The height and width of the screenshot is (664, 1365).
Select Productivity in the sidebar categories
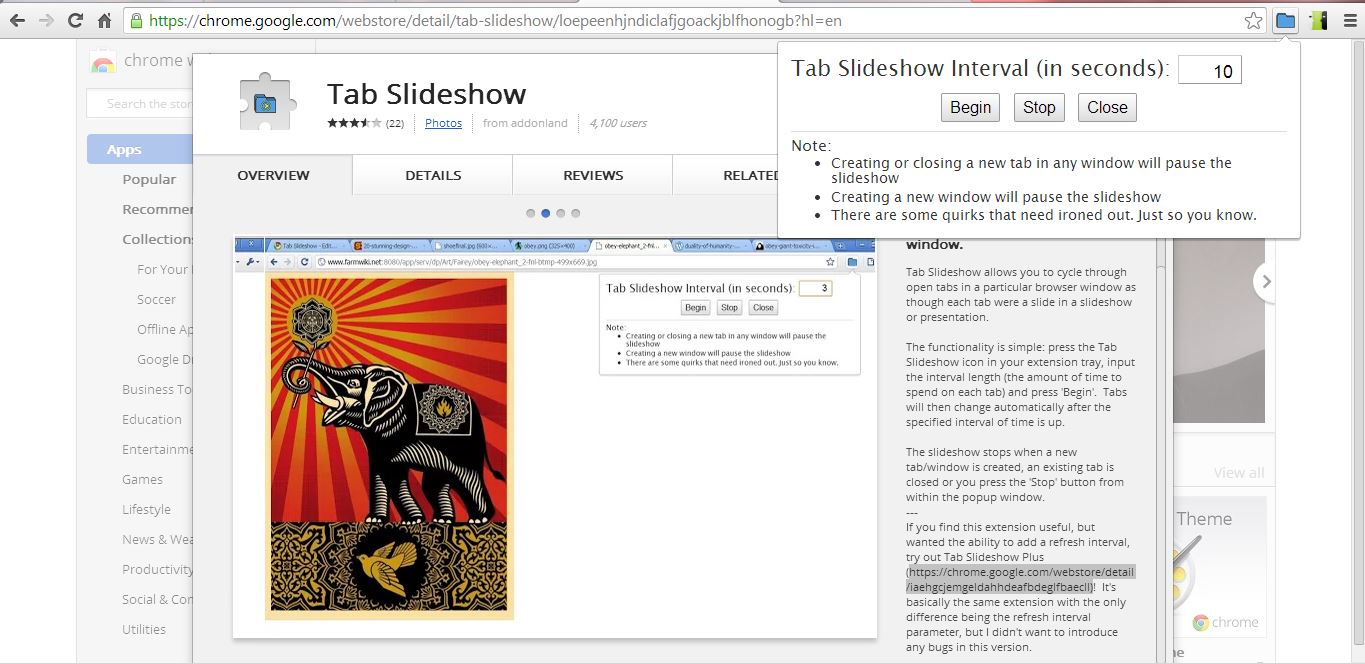[157, 569]
